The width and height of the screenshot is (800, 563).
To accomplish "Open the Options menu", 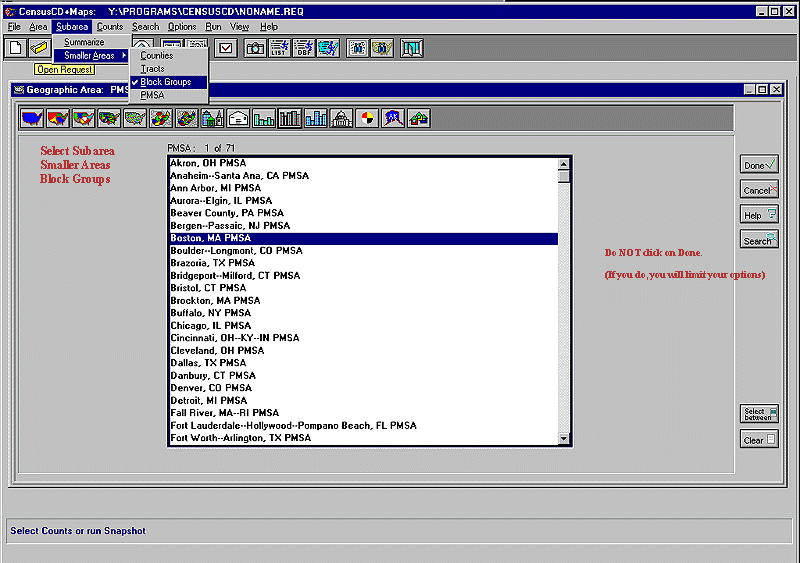I will tap(182, 27).
